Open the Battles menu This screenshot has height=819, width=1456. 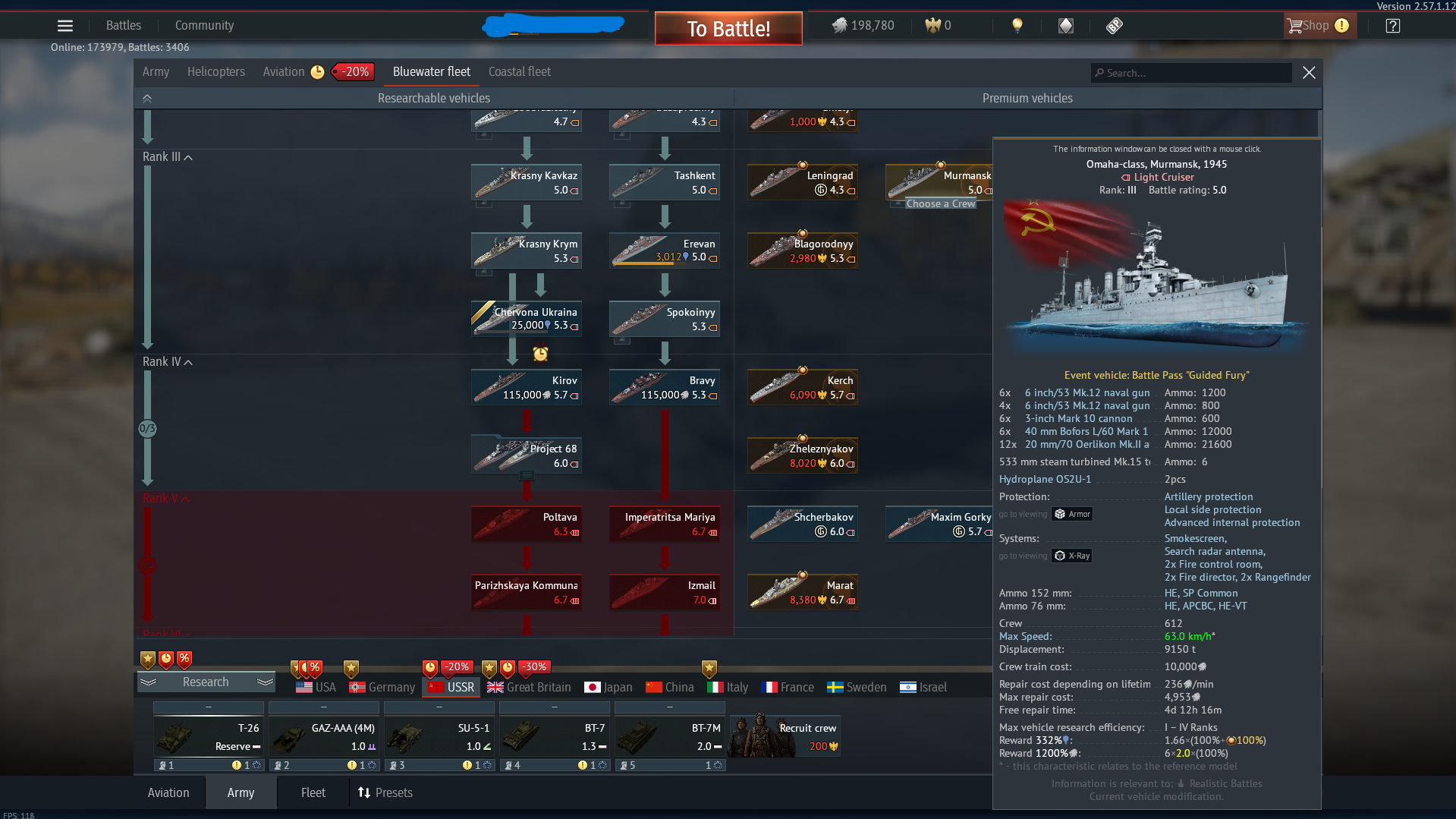click(124, 26)
